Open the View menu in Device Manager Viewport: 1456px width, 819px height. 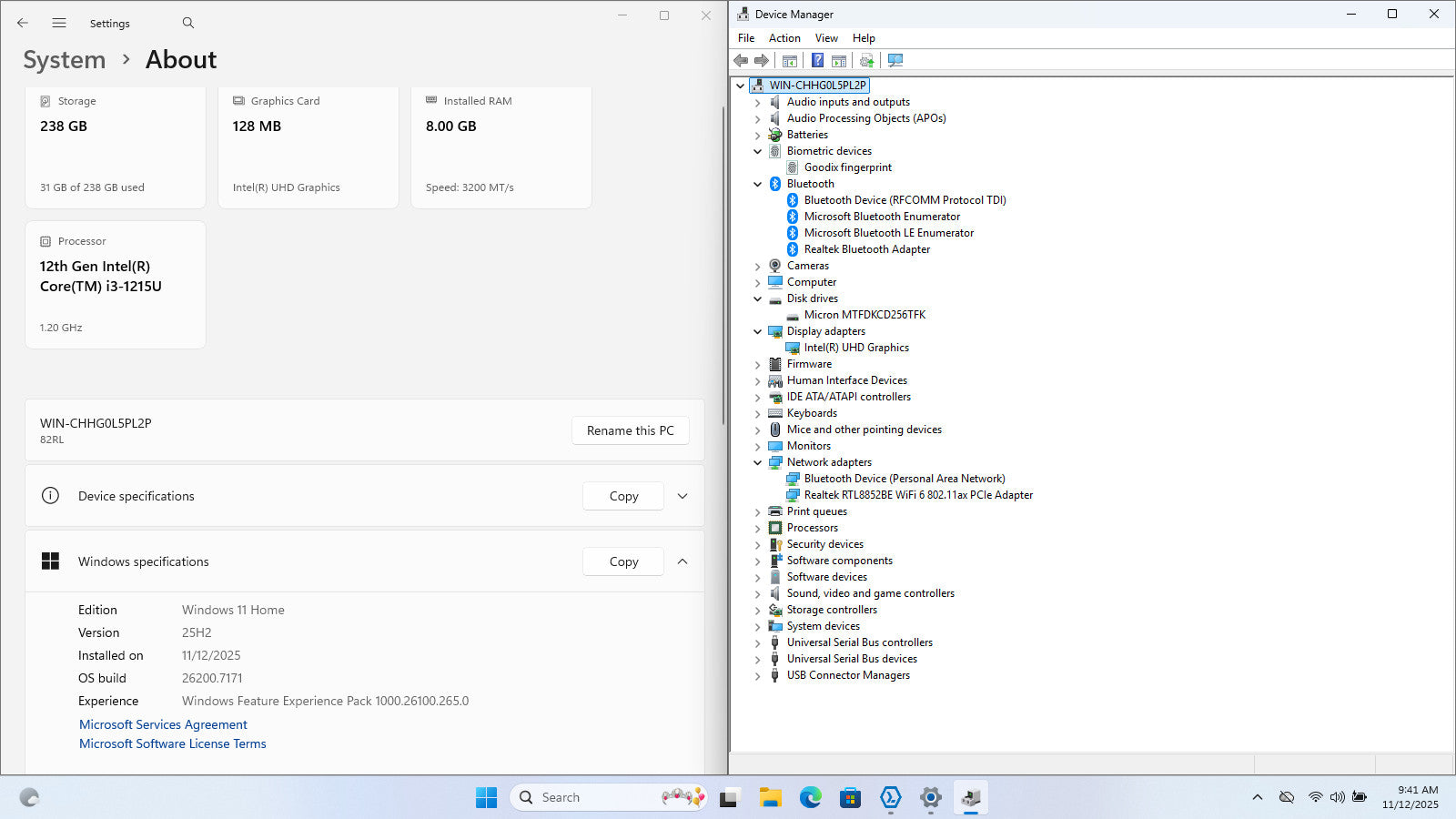click(x=826, y=38)
